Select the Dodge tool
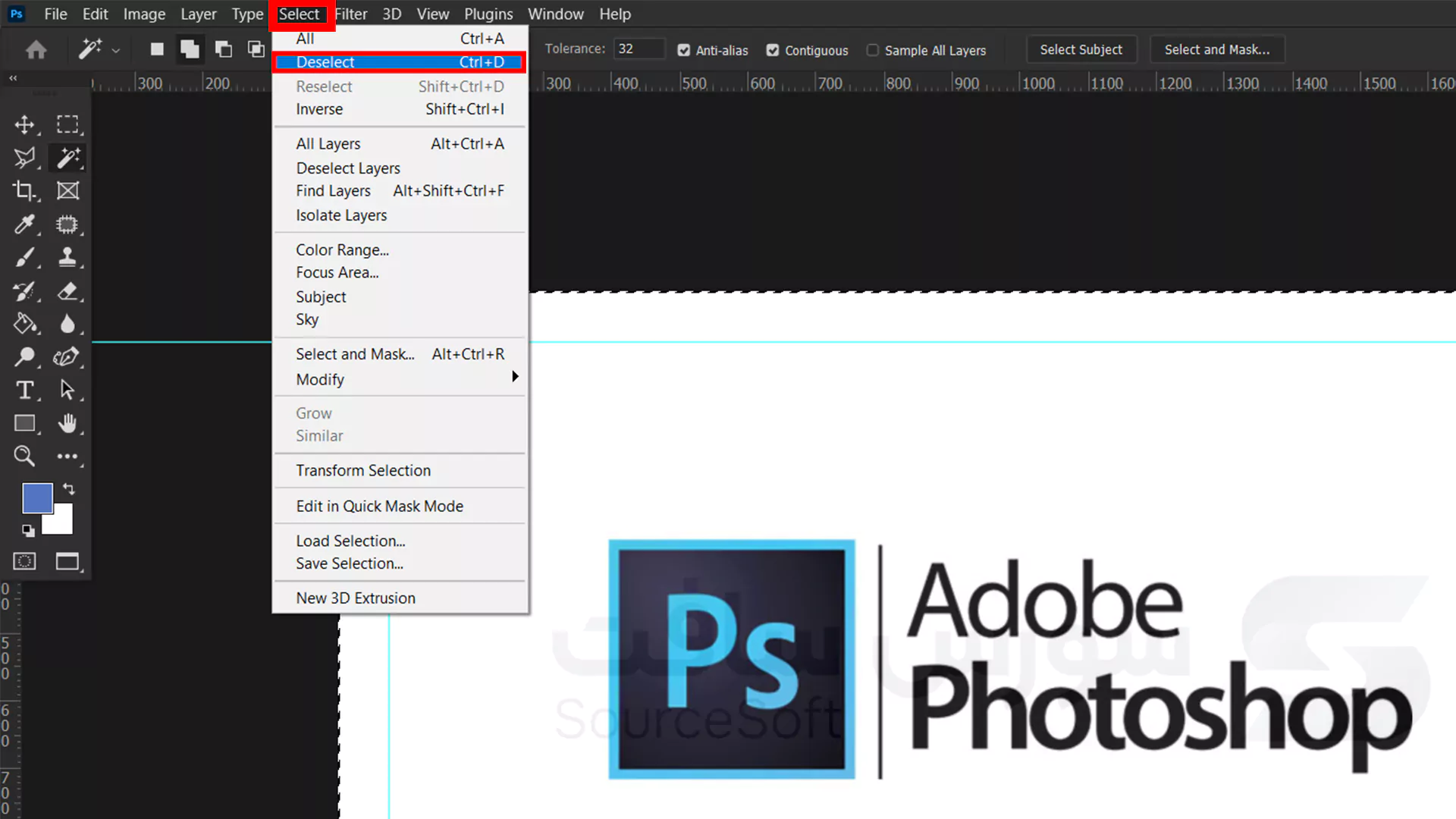The height and width of the screenshot is (819, 1456). 25,356
